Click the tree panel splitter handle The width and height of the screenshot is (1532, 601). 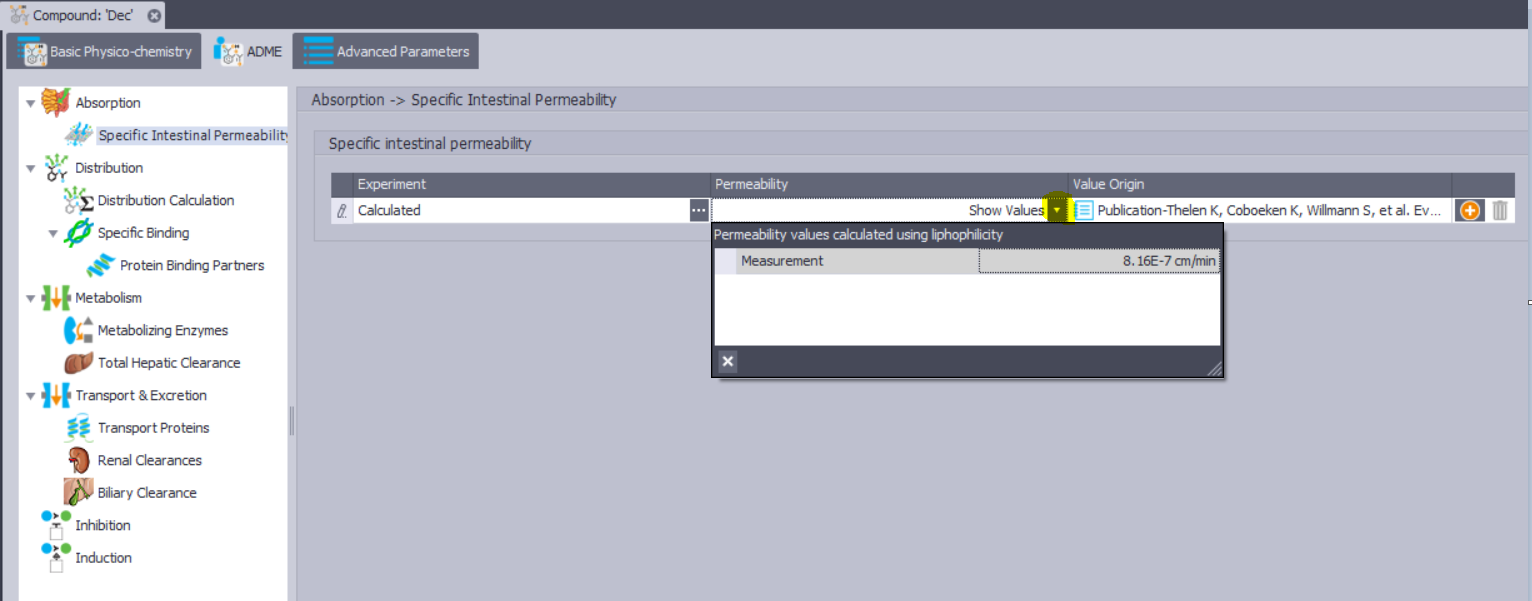click(x=292, y=421)
